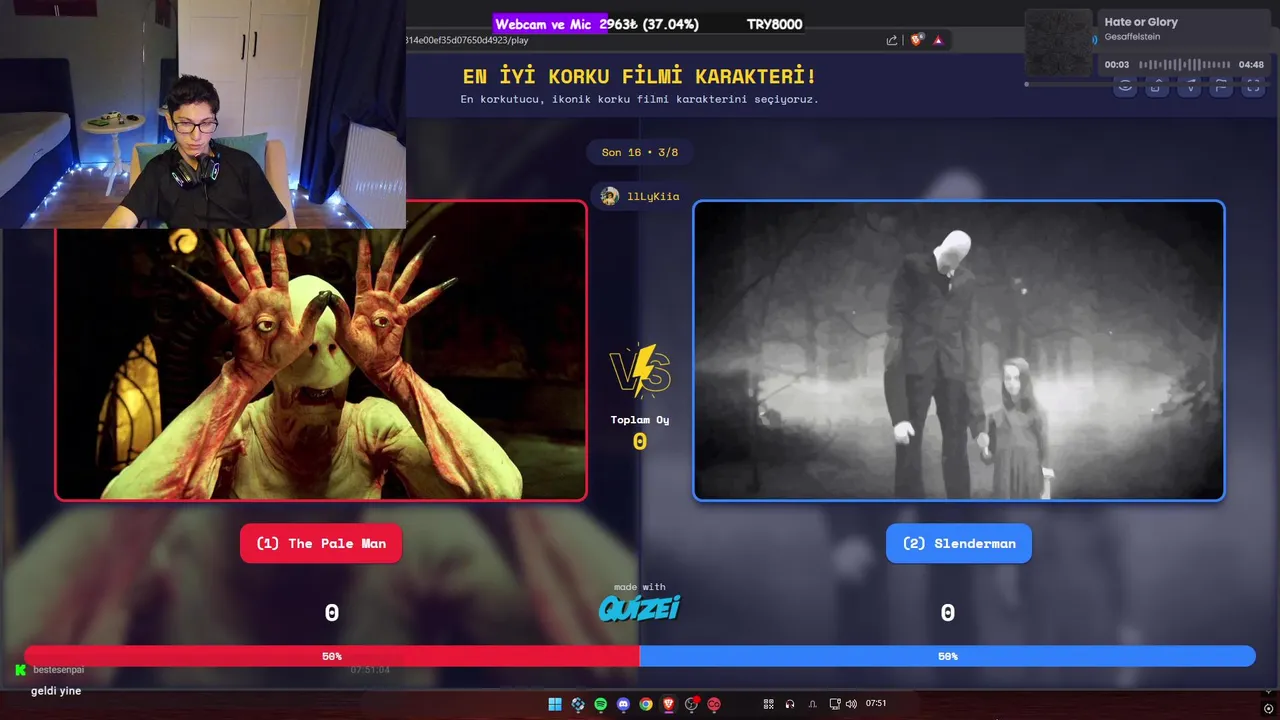
Task: Open the blue hexagon app in taskbar
Action: pos(578,704)
